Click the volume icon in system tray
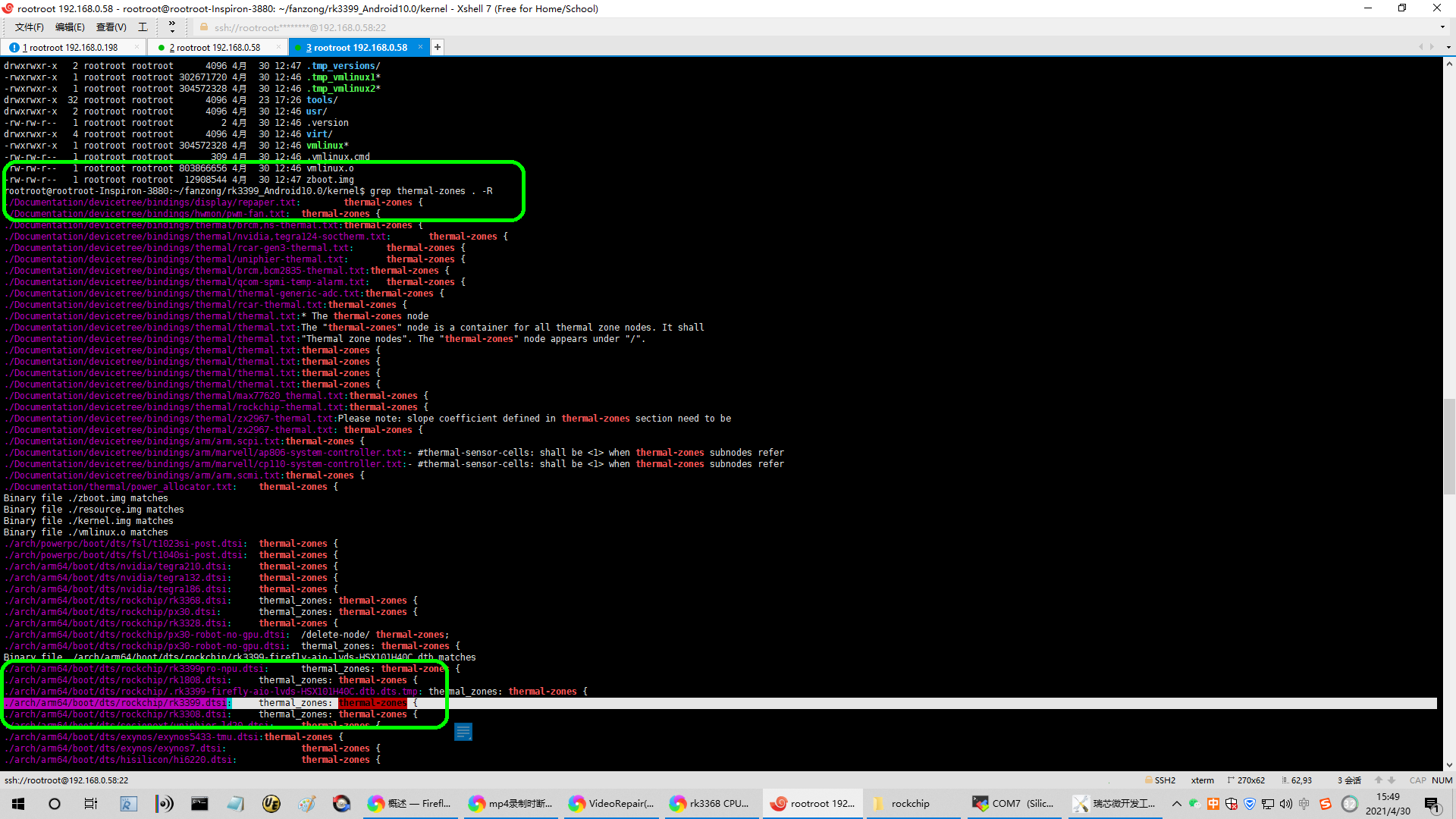Image resolution: width=1456 pixels, height=819 pixels. pos(1286,804)
